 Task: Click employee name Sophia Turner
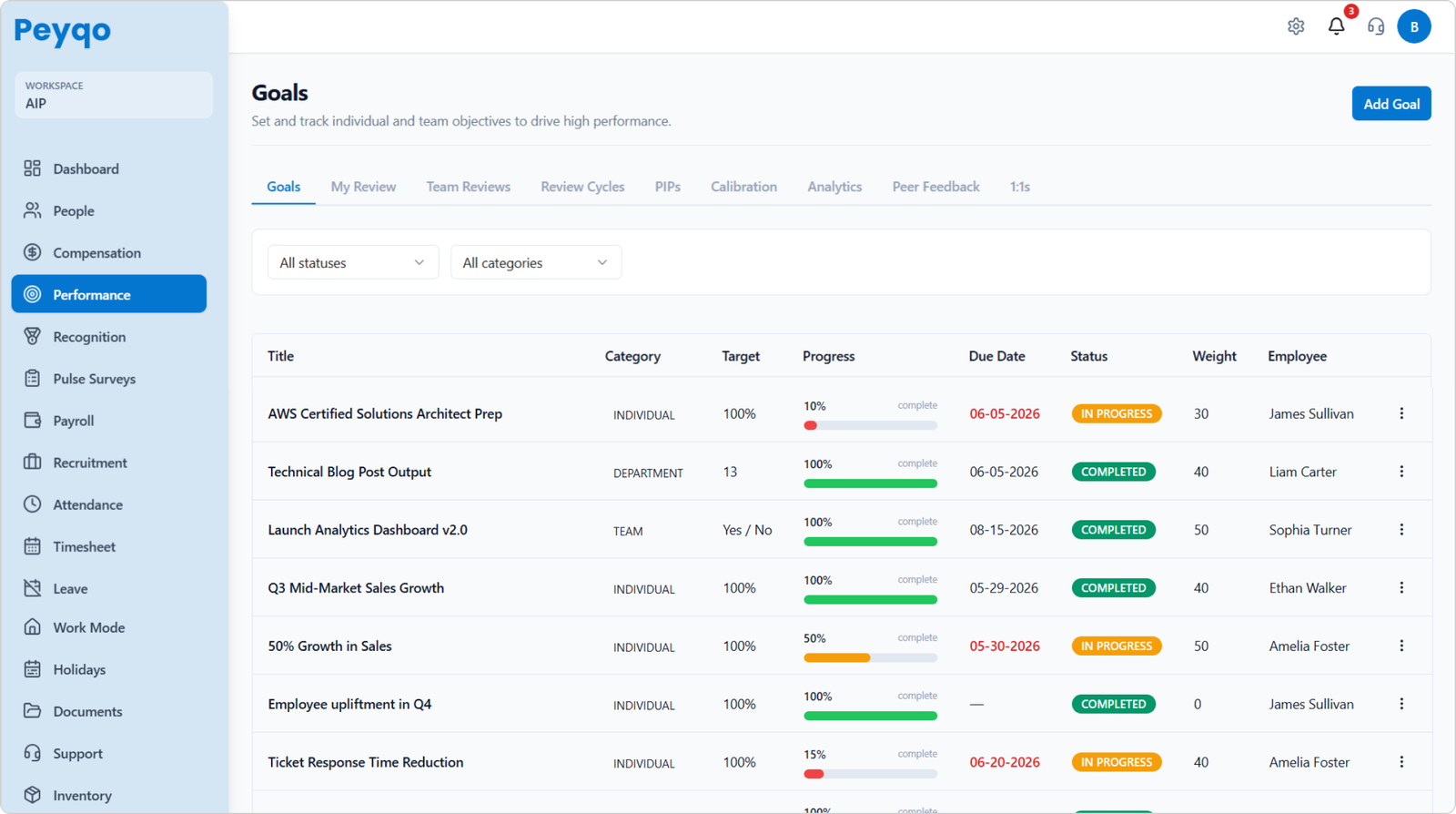[1310, 530]
